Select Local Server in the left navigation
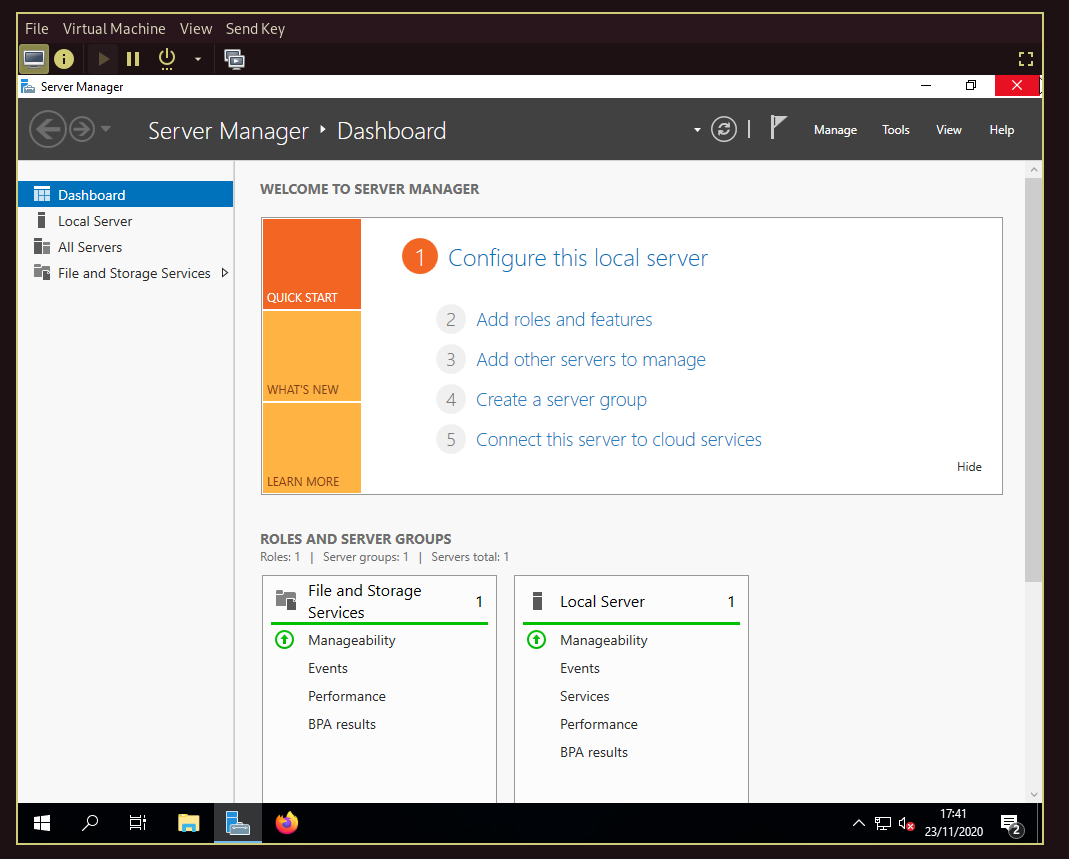This screenshot has height=859, width=1069. coord(125,221)
